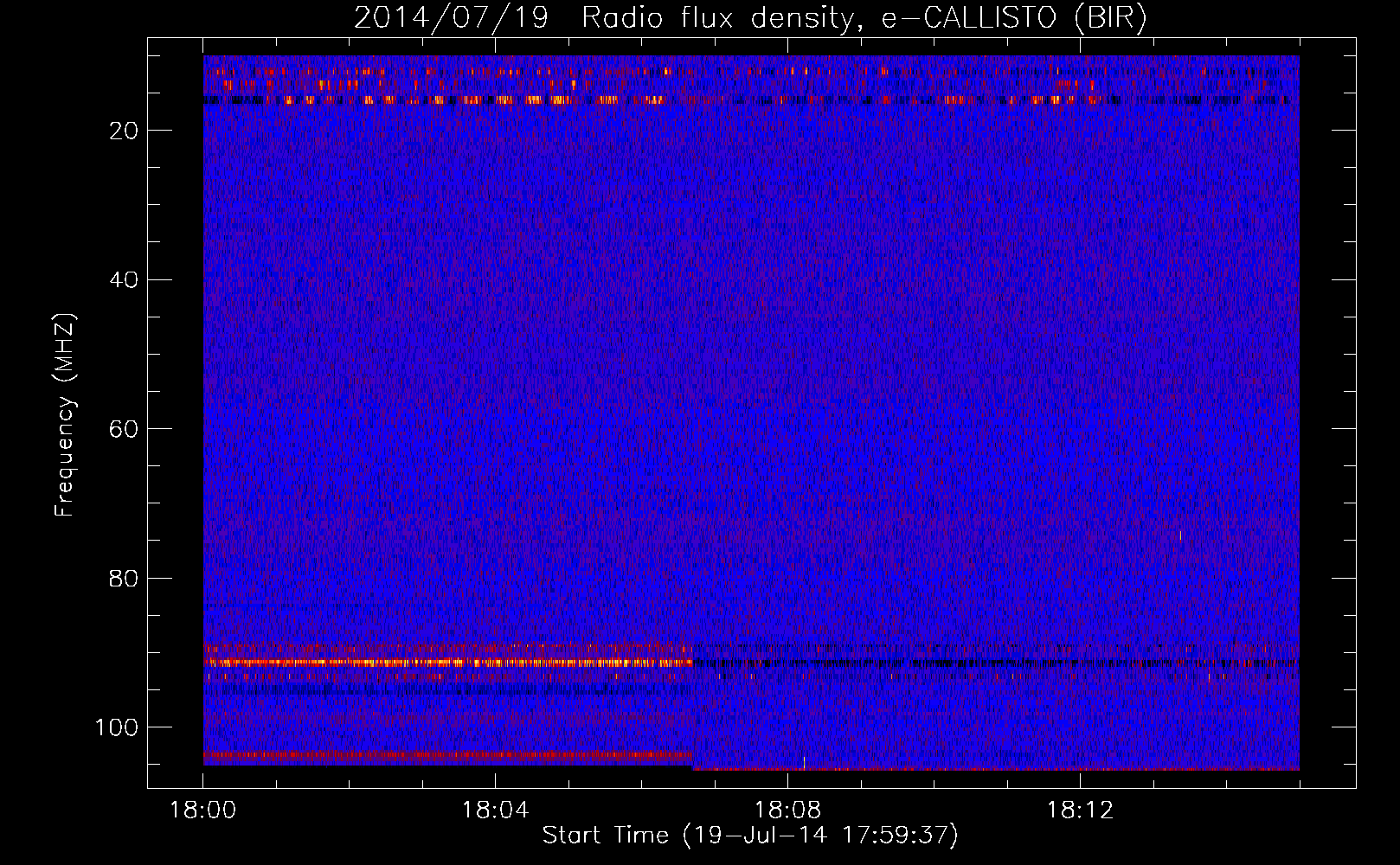This screenshot has width=1400, height=865.
Task: Click the 18:04 time tick label
Action: (495, 811)
